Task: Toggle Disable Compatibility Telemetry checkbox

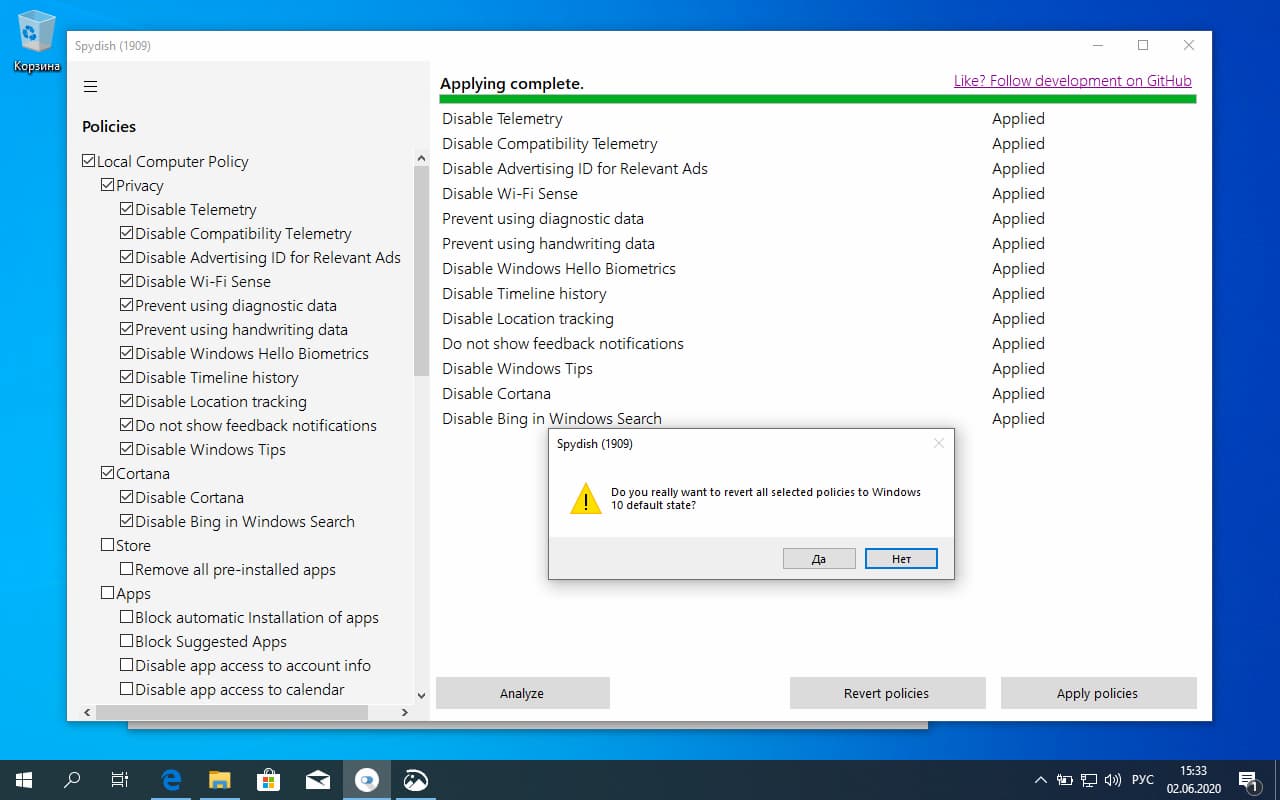Action: point(127,233)
